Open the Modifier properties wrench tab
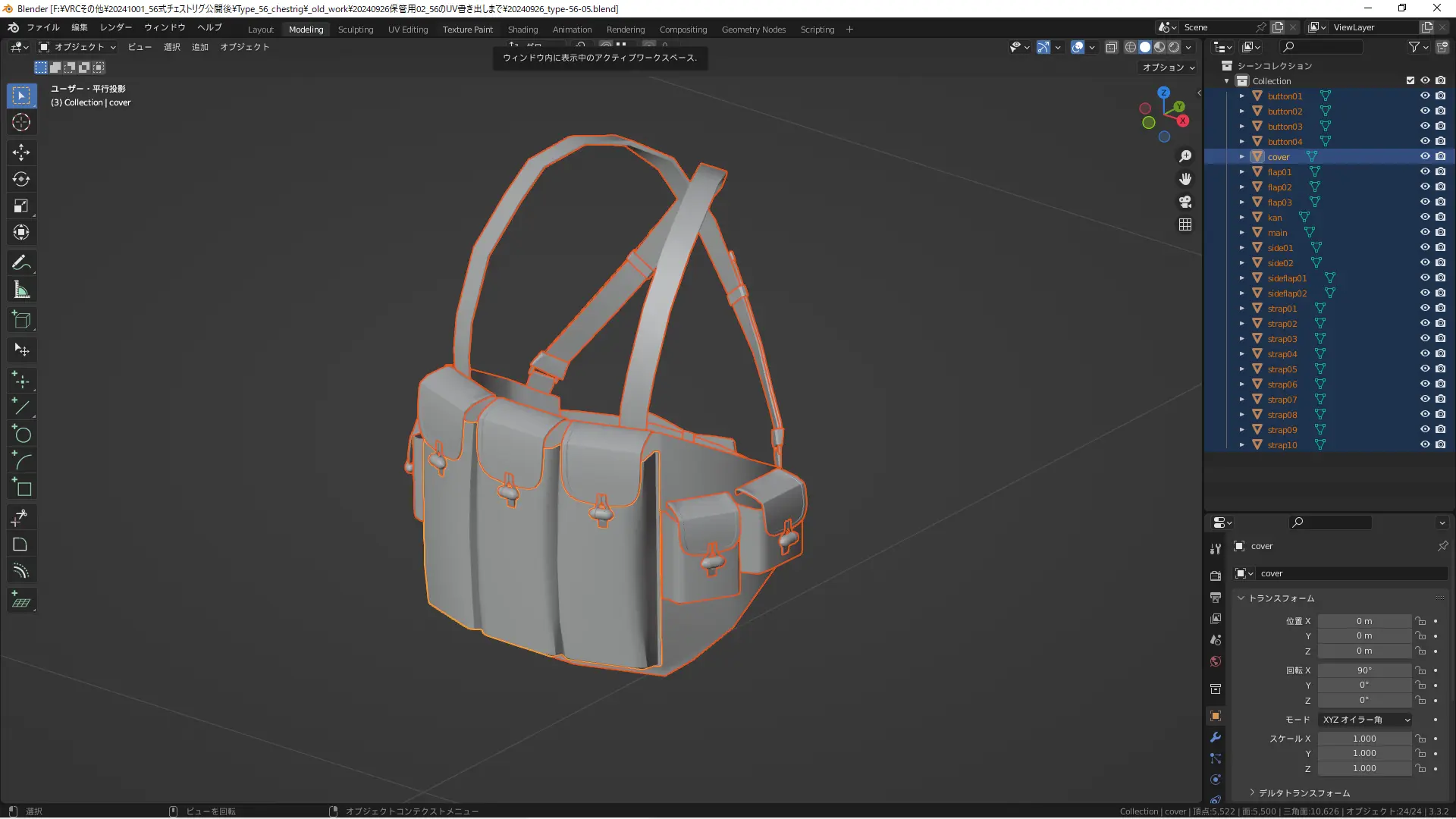Image resolution: width=1456 pixels, height=819 pixels. pos(1216,737)
